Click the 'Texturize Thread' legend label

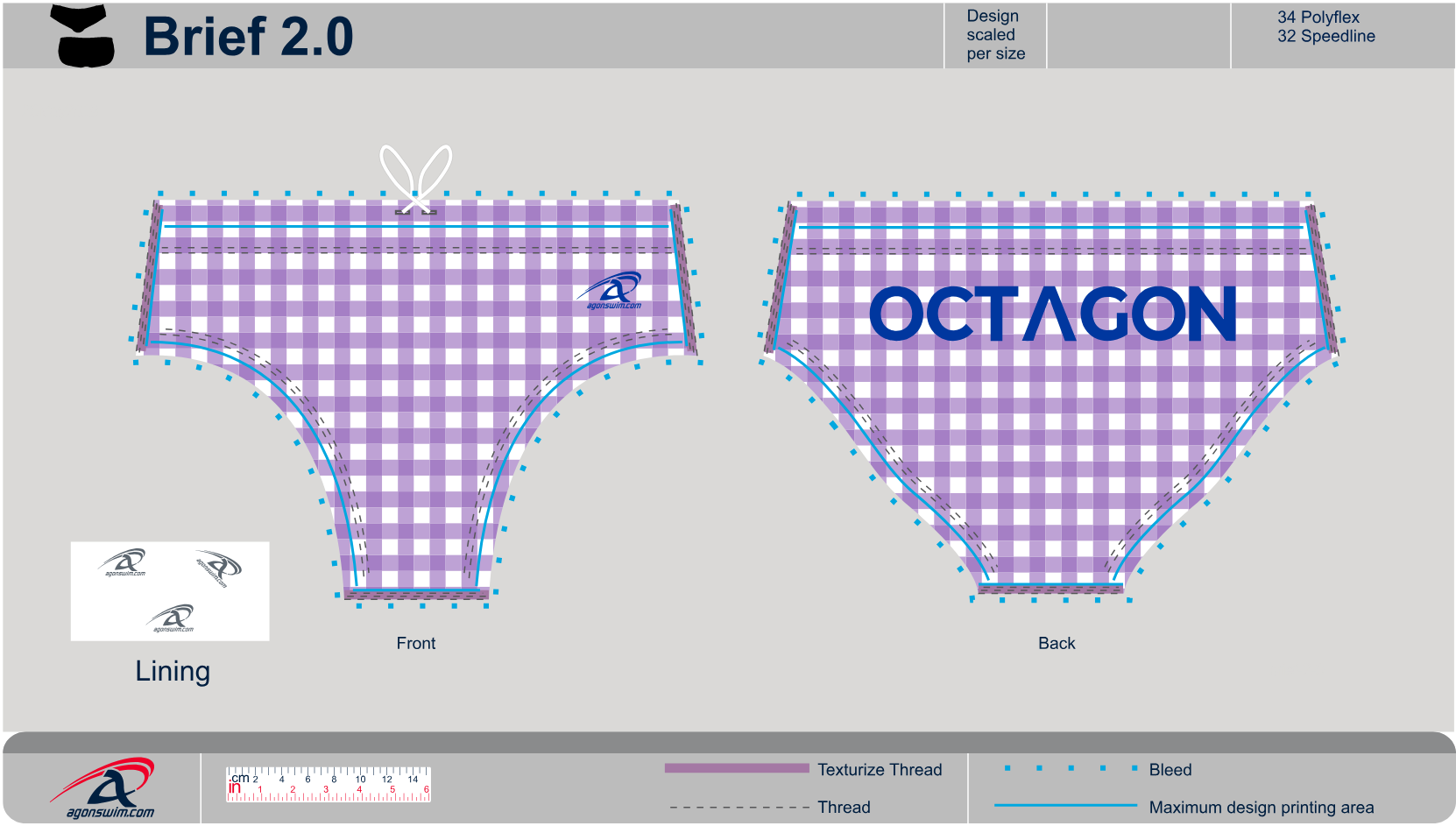(880, 770)
